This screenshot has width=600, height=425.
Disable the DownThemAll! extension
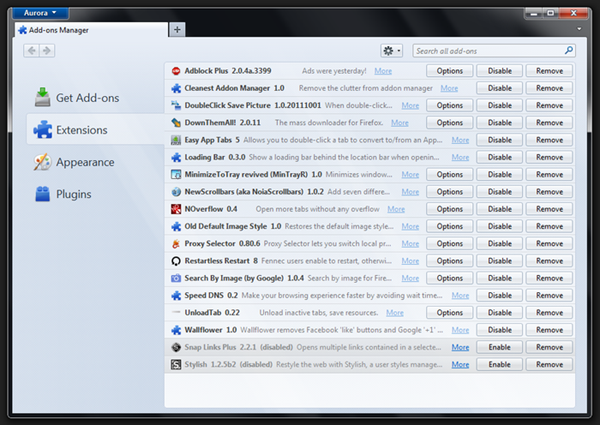[x=499, y=123]
